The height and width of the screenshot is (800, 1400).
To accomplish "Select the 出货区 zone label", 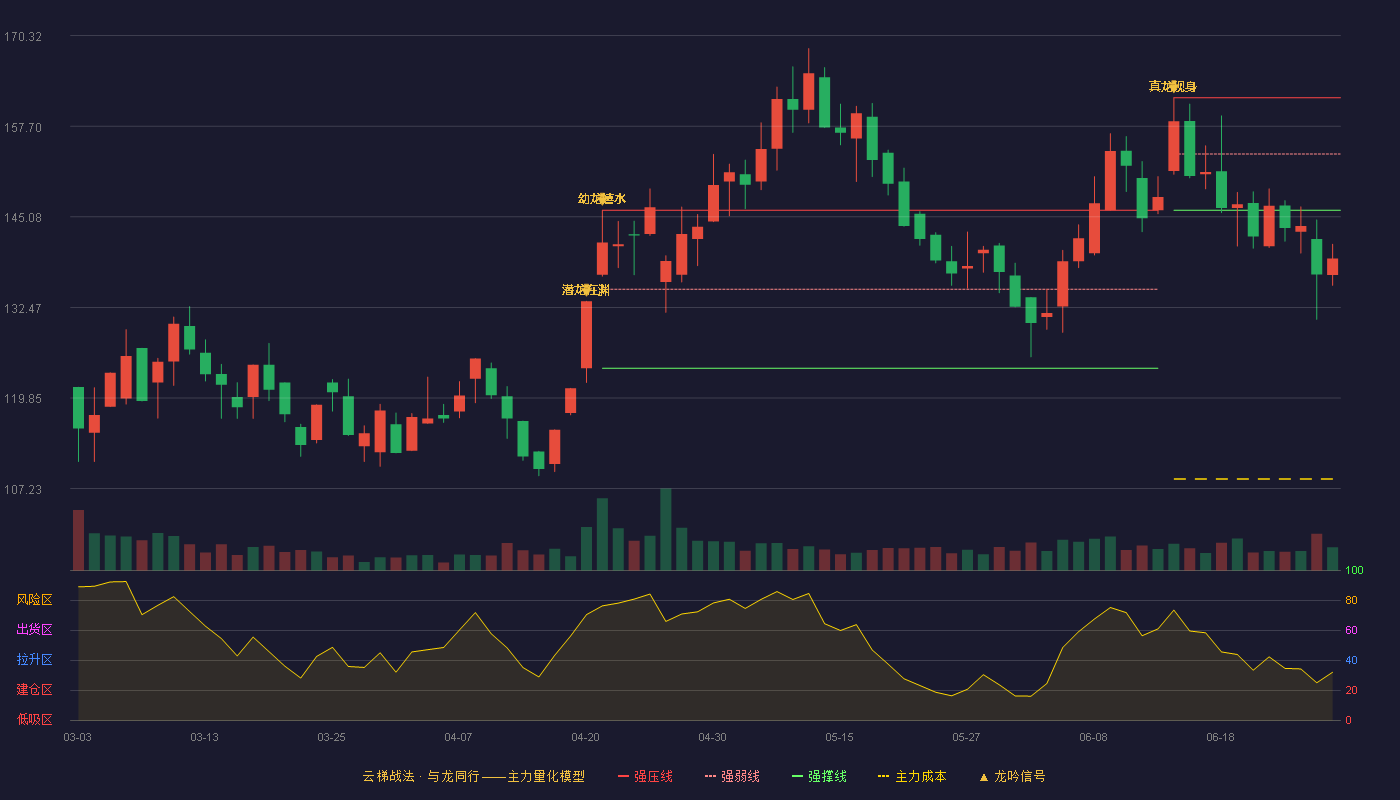I will (x=34, y=630).
